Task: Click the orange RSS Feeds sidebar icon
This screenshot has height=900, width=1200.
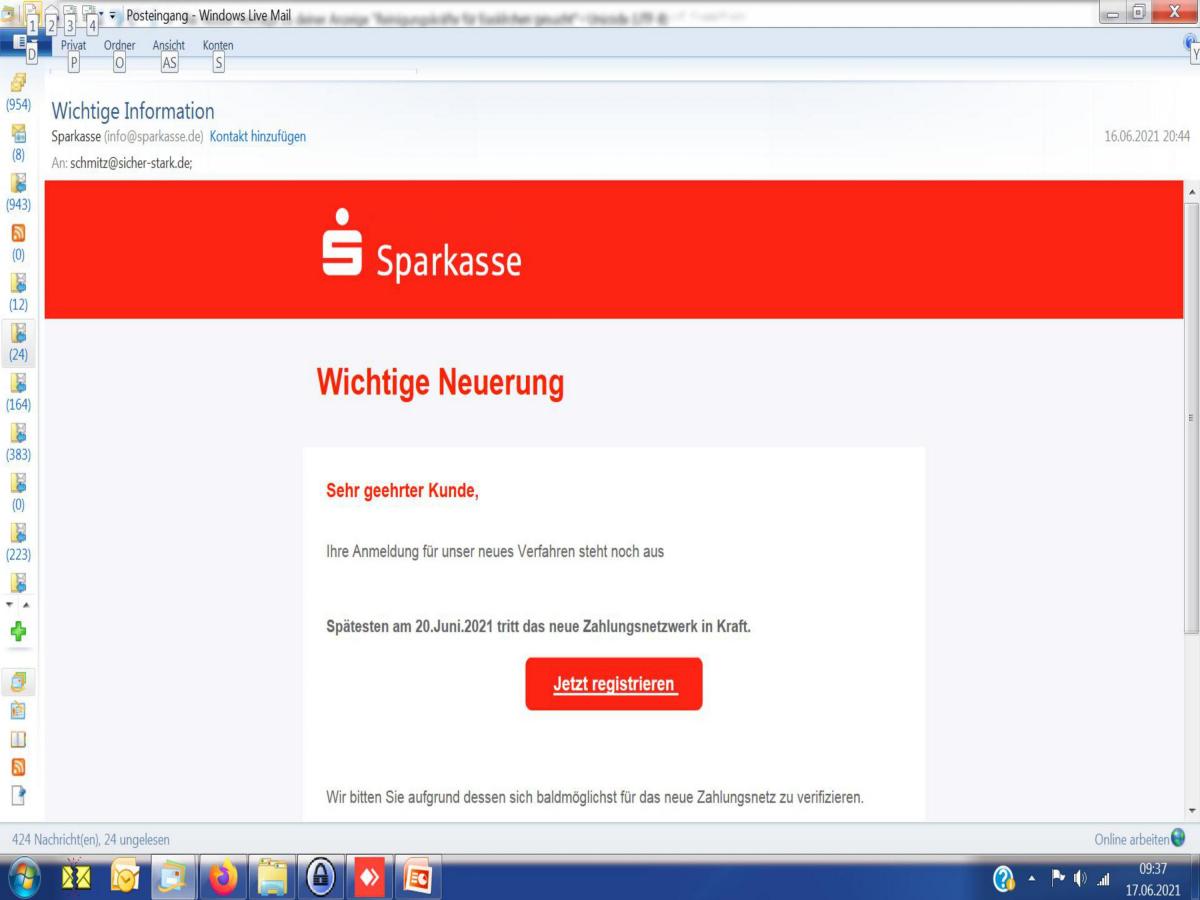Action: pyautogui.click(x=18, y=767)
